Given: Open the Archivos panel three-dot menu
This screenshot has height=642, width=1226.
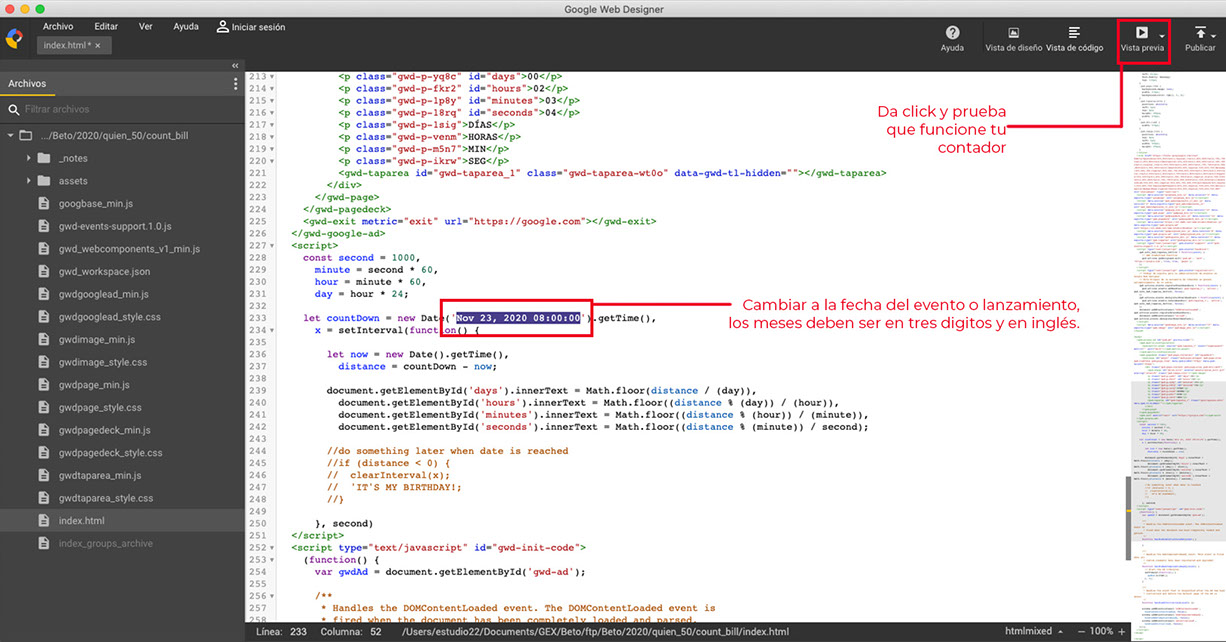Looking at the screenshot, I should click(236, 84).
